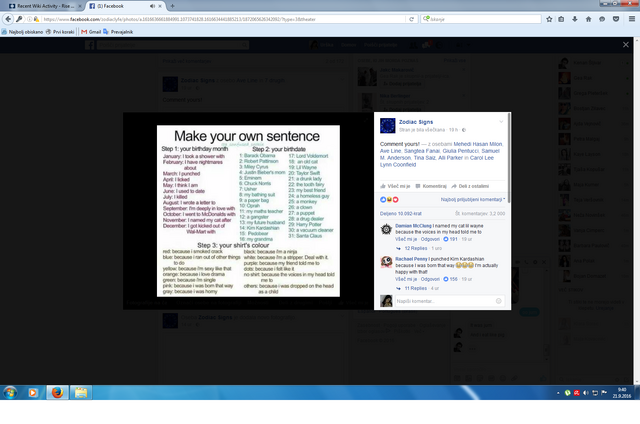This screenshot has height=424, width=640.
Task: Open the tagged Giulia Pentucci link
Action: pos(460,151)
